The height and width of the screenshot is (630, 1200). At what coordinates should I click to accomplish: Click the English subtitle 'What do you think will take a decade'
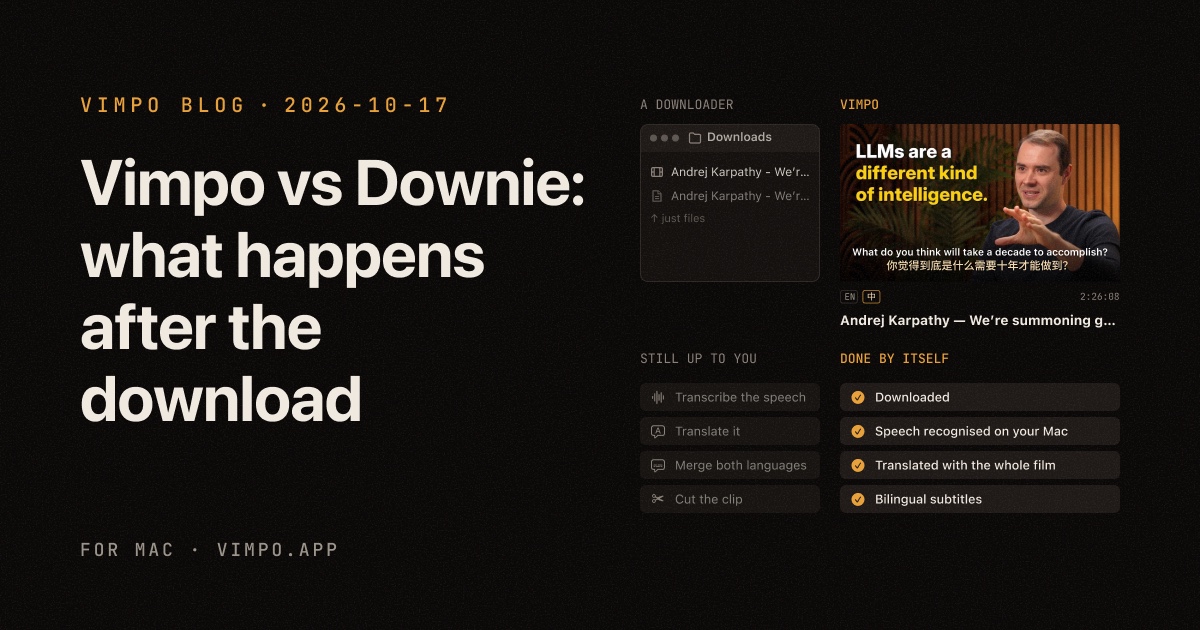pos(979,252)
